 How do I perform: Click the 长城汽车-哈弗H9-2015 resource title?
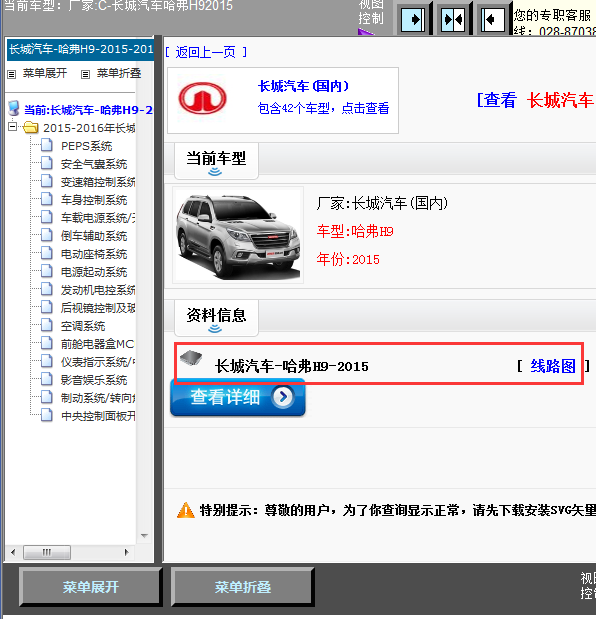point(291,366)
